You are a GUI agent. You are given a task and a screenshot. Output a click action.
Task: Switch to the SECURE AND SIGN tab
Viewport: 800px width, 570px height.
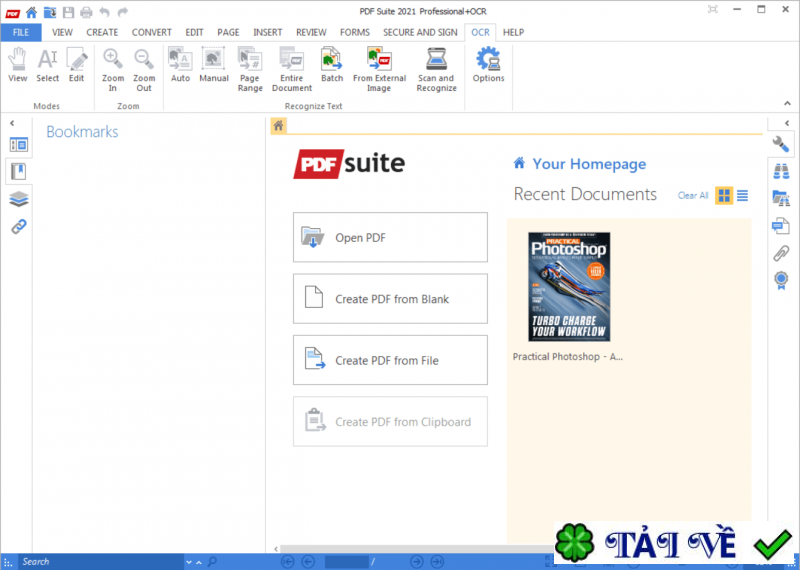coord(420,32)
